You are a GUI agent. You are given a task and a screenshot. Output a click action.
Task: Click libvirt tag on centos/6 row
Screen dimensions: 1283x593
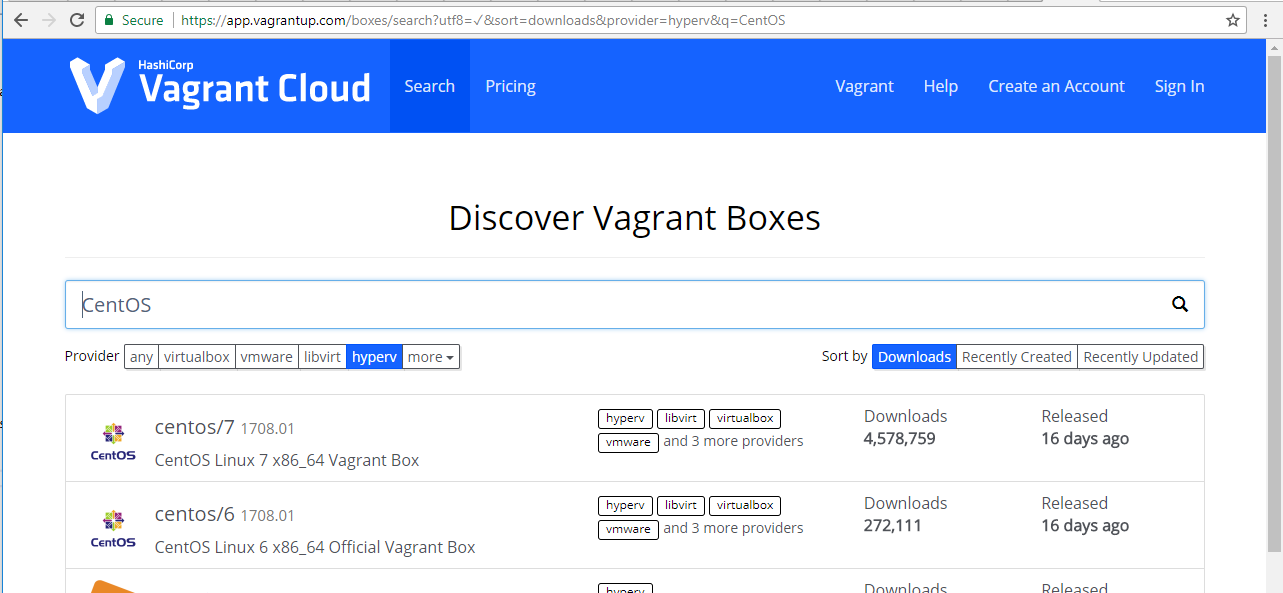[681, 506]
